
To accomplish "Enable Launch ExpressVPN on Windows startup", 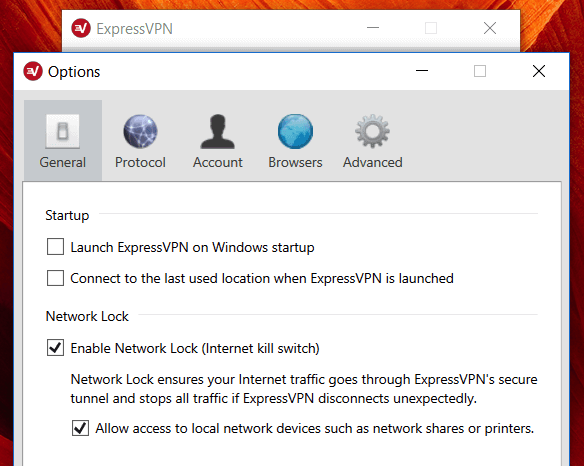I will (x=55, y=247).
